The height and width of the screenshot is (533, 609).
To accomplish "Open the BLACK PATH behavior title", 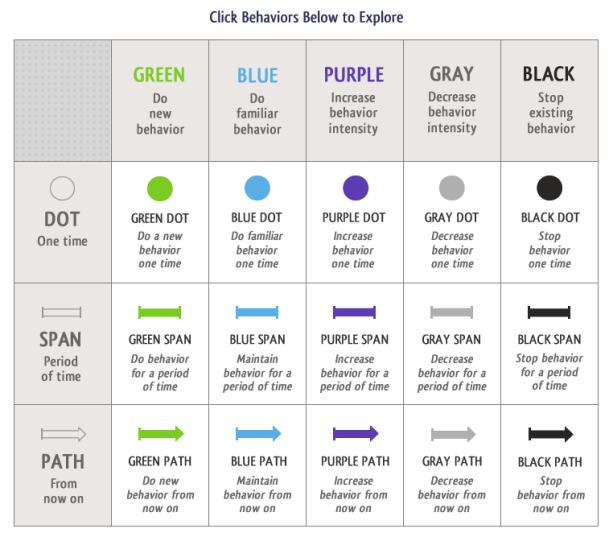I will click(x=550, y=462).
